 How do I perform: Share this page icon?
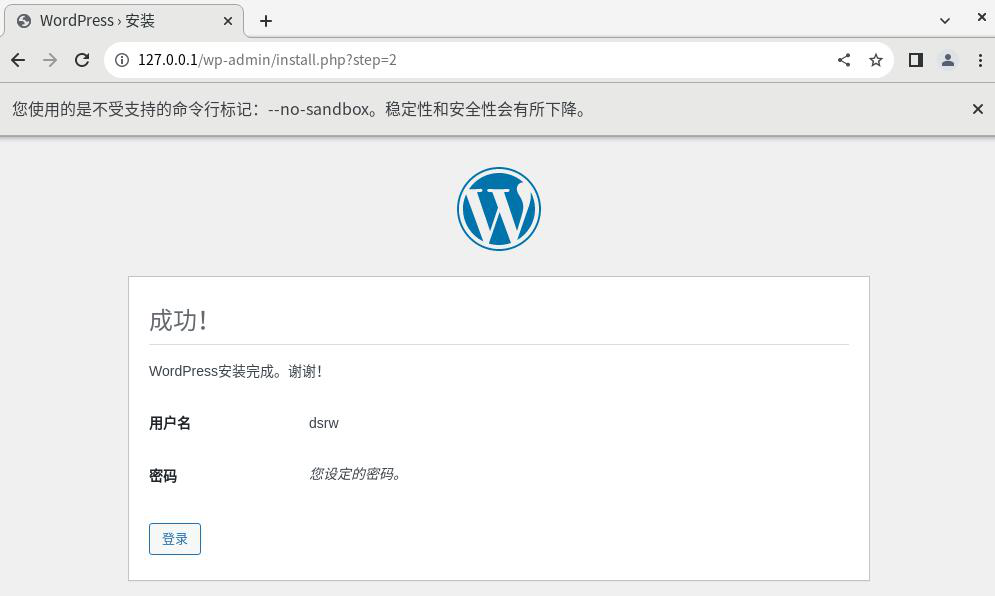844,60
